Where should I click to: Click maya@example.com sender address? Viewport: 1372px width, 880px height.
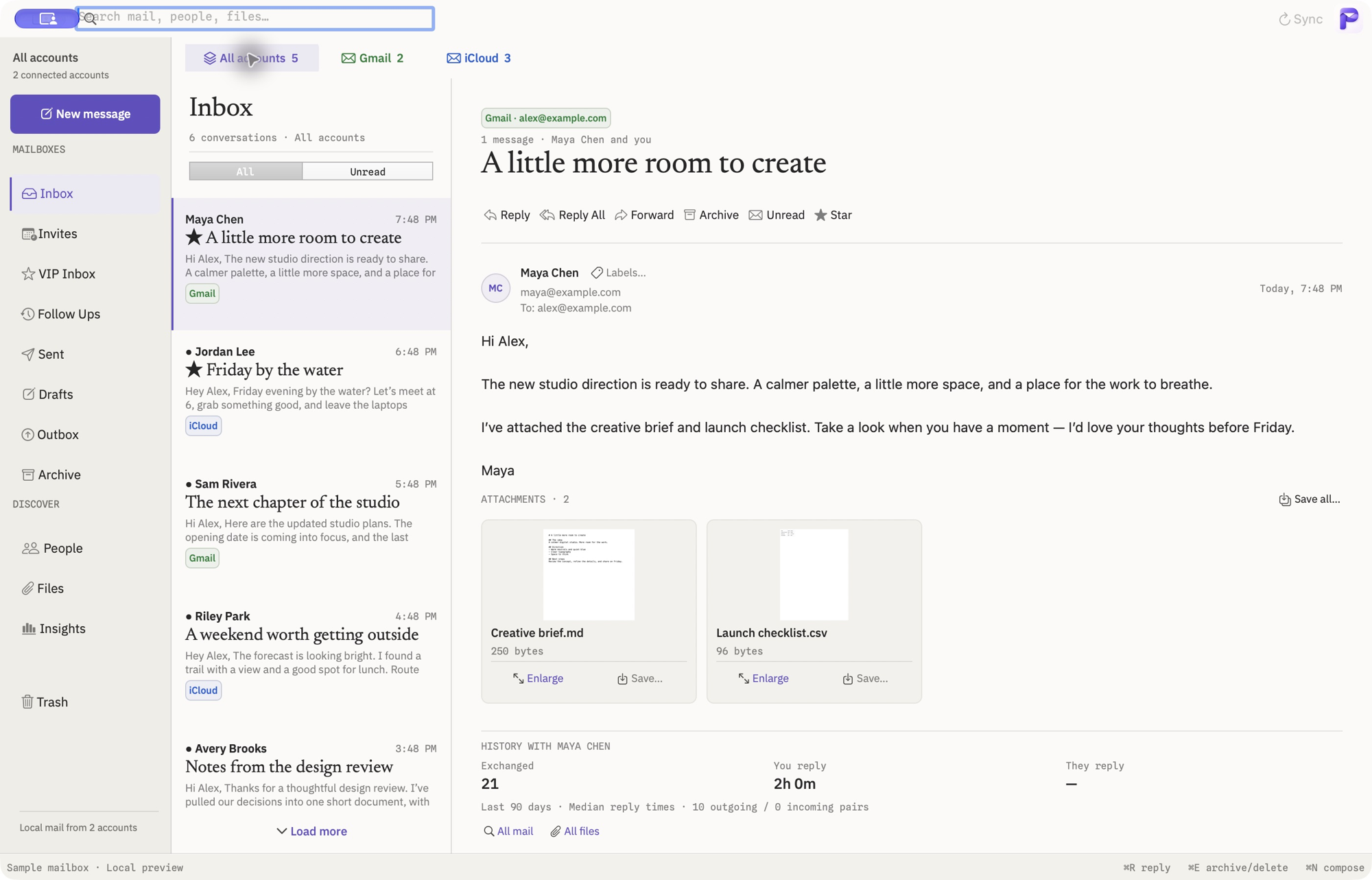coord(570,292)
